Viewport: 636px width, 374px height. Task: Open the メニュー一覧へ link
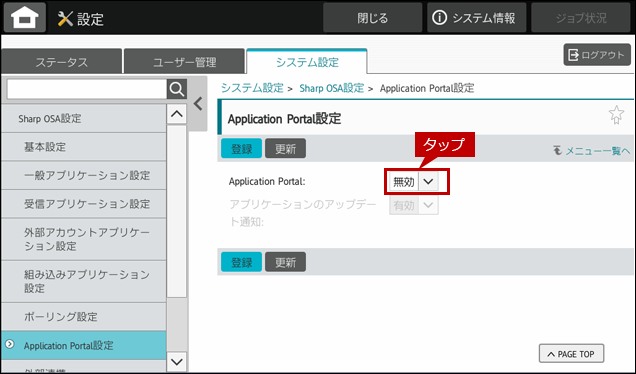point(592,151)
